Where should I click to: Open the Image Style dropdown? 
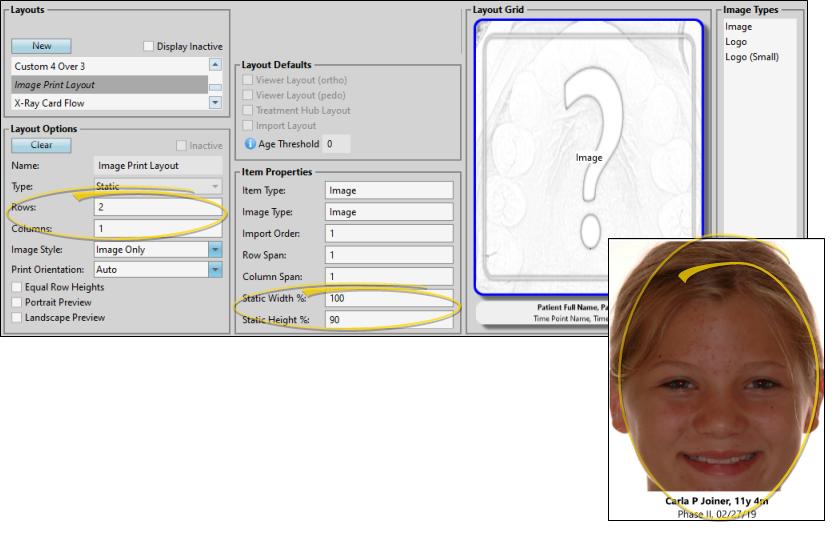(x=215, y=250)
